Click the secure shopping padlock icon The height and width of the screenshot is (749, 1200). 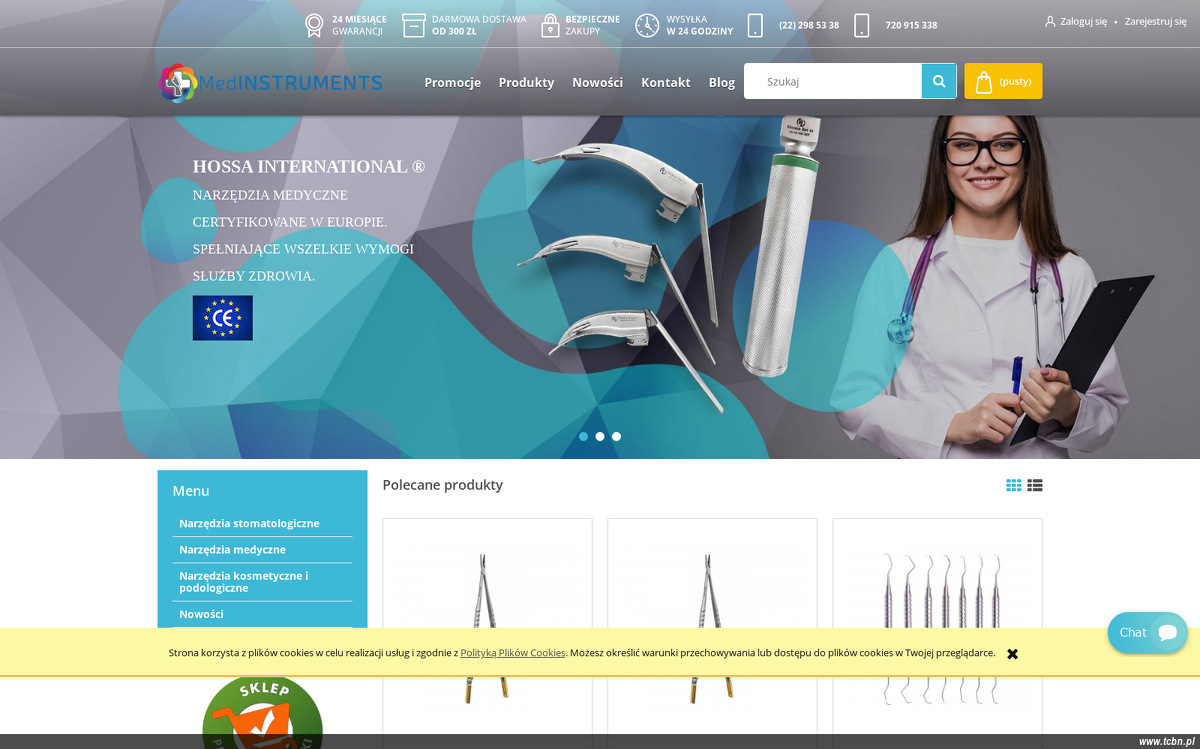click(550, 25)
